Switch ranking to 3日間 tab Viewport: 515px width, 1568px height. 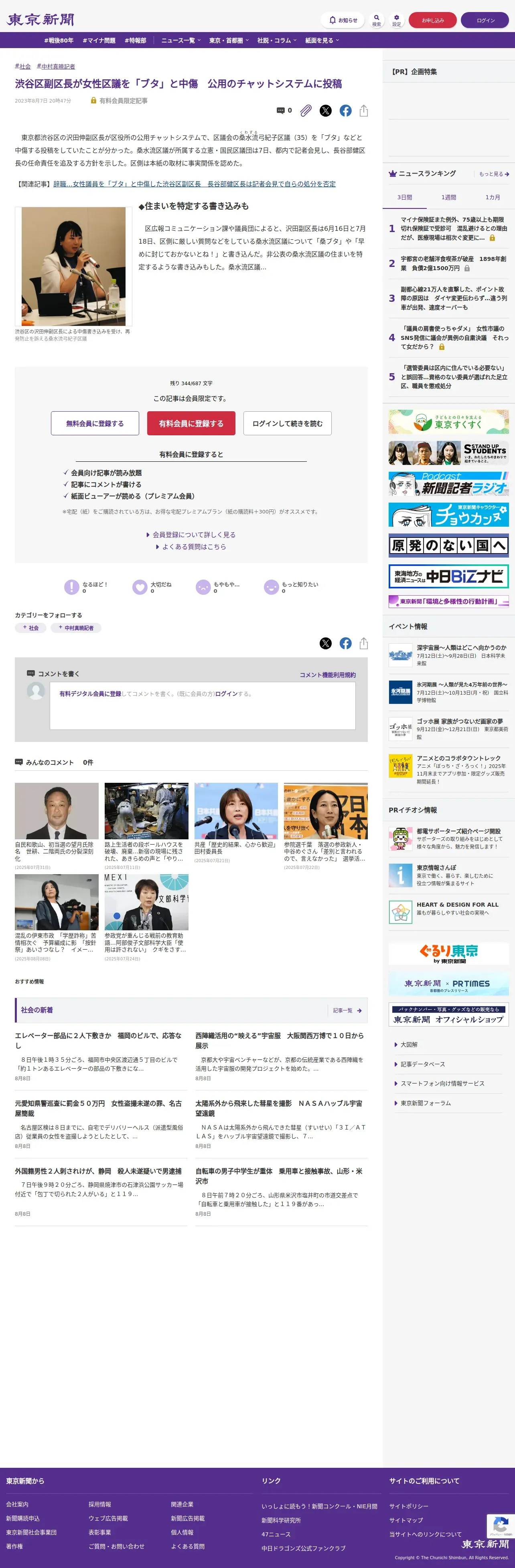click(405, 197)
